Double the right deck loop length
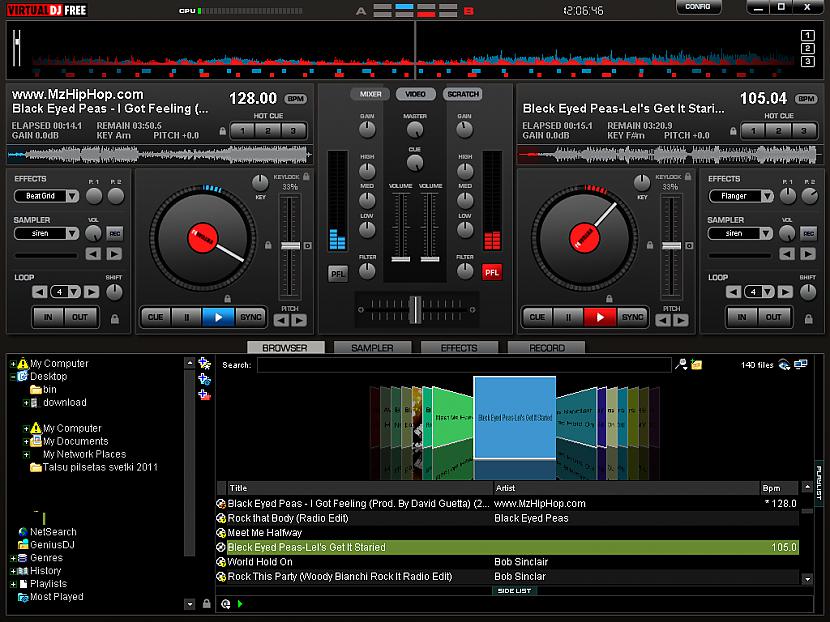 [x=785, y=292]
